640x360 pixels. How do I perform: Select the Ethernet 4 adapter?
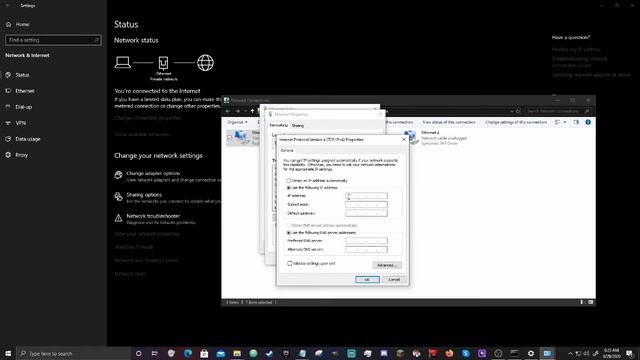pos(436,138)
